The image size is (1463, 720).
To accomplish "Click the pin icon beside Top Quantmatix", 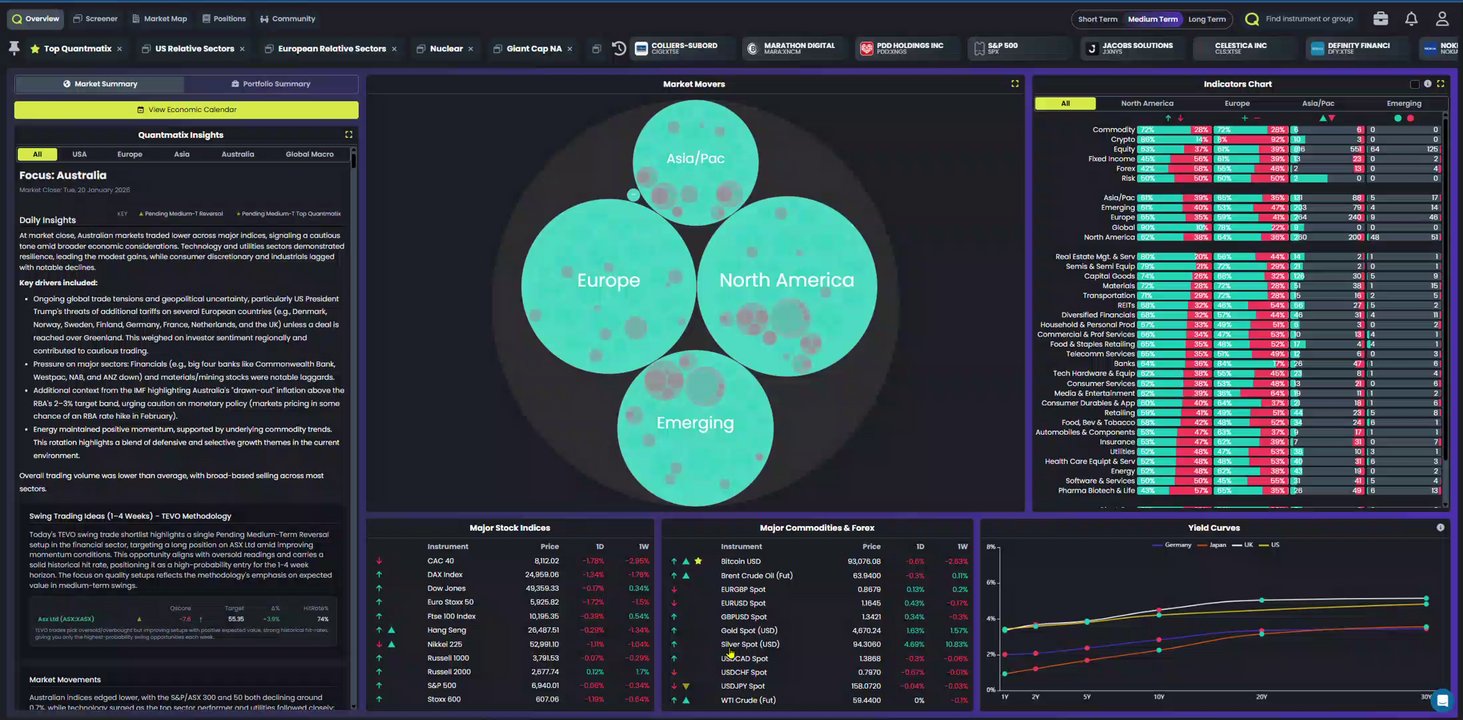I will 14,48.
